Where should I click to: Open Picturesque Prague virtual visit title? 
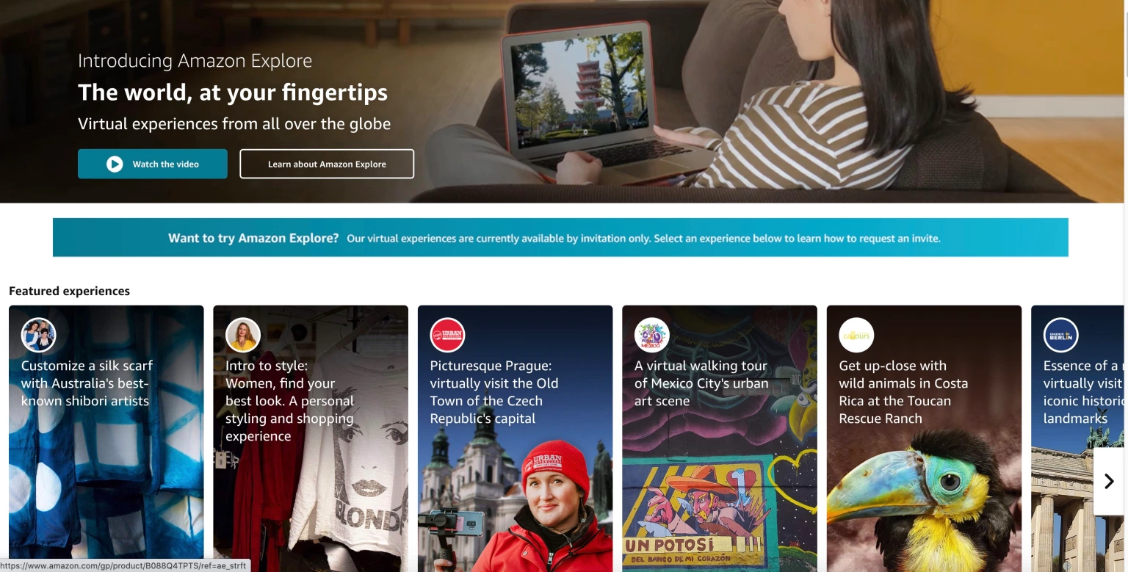click(x=494, y=392)
